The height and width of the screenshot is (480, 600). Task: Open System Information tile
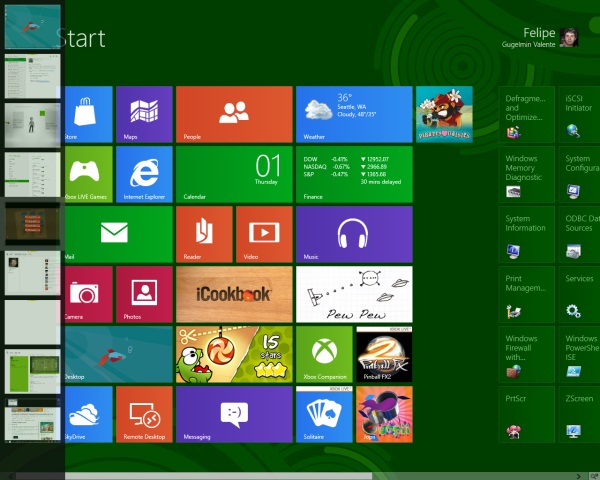527,234
